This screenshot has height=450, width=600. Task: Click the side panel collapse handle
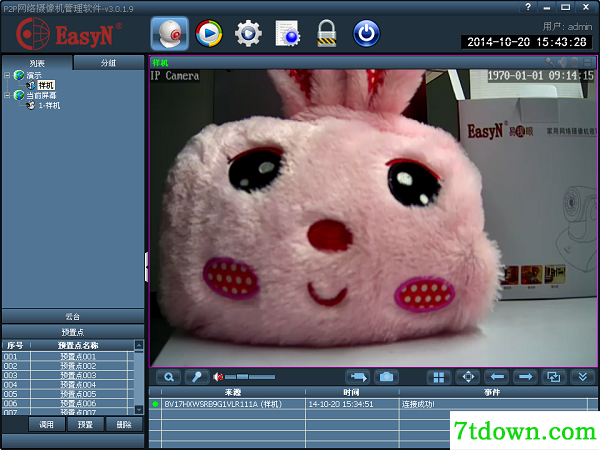(146, 267)
